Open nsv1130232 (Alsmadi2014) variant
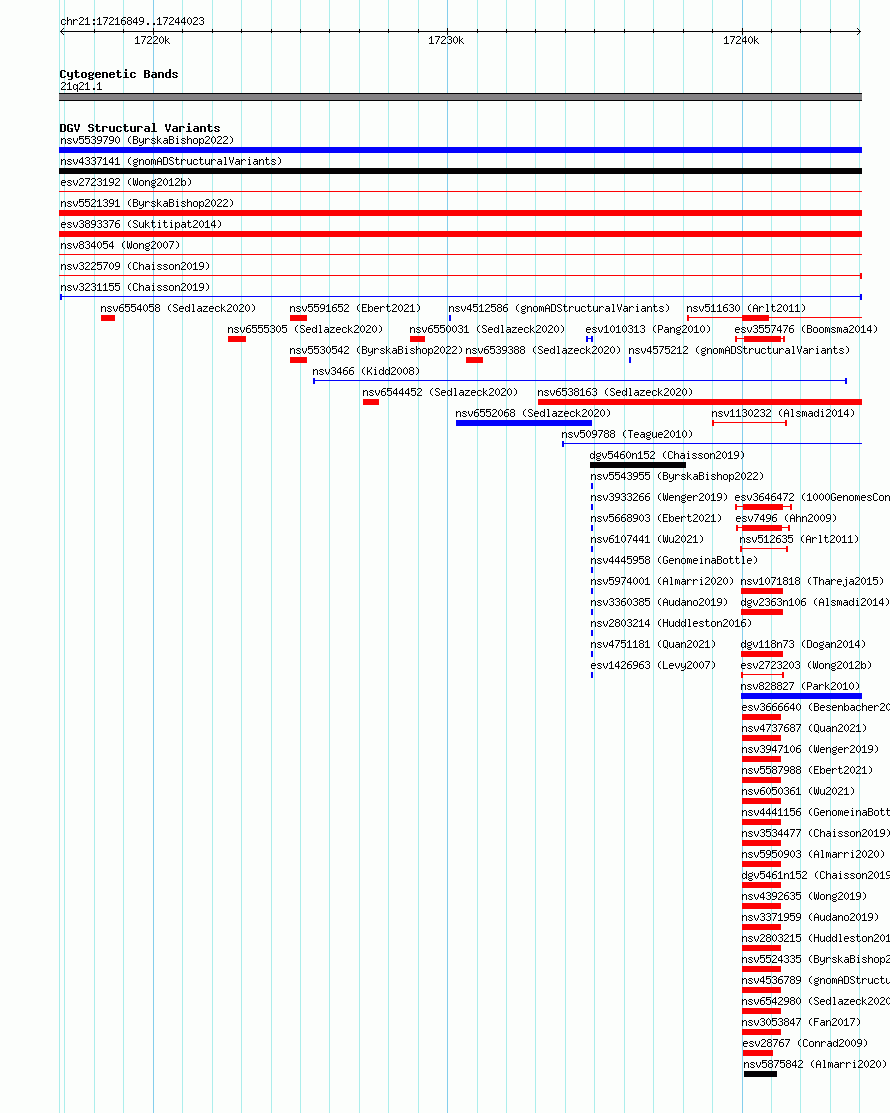Viewport: 890px width, 1113px height. tap(783, 413)
